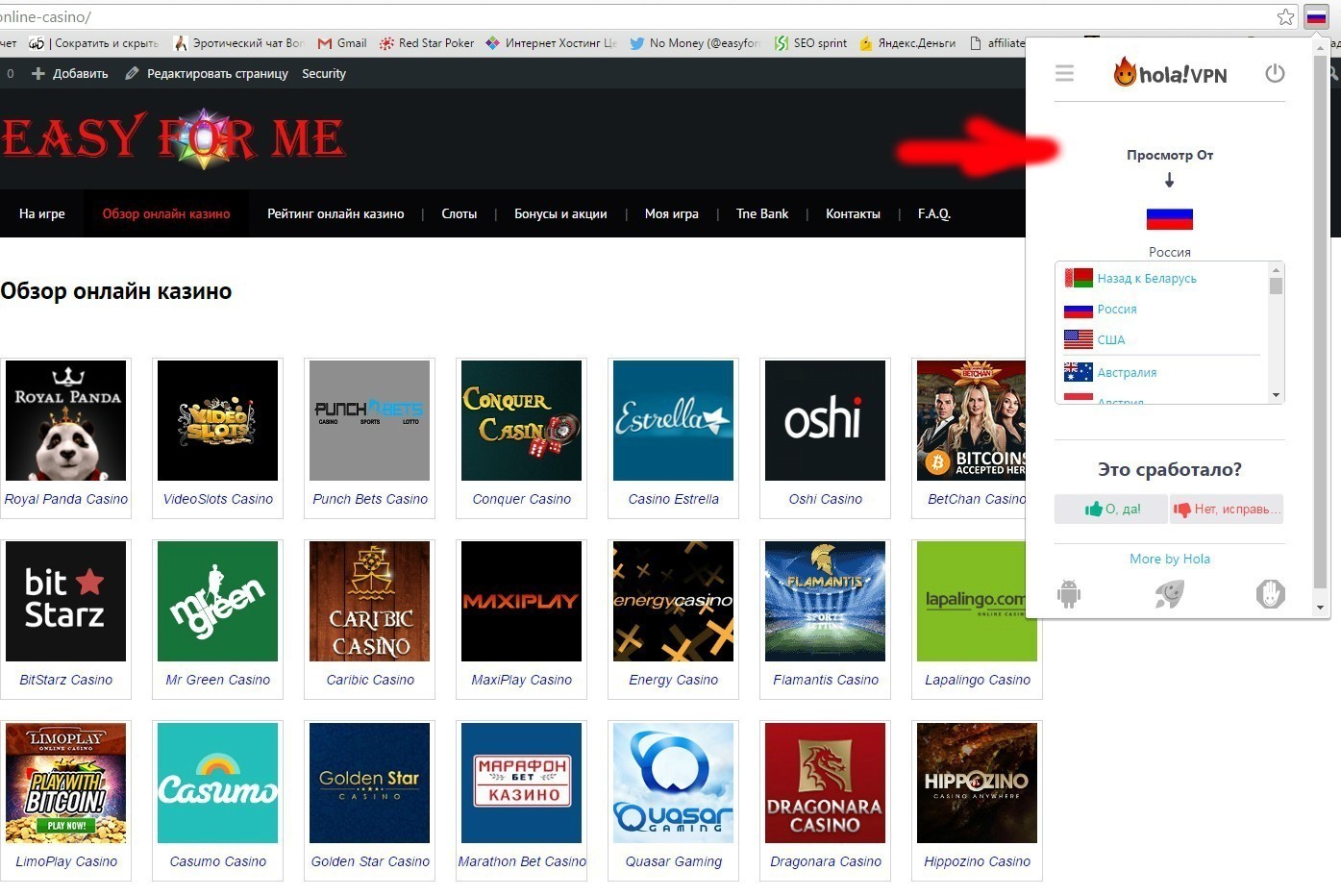
Task: Turn off Hola VPN with power icon
Action: [1275, 73]
